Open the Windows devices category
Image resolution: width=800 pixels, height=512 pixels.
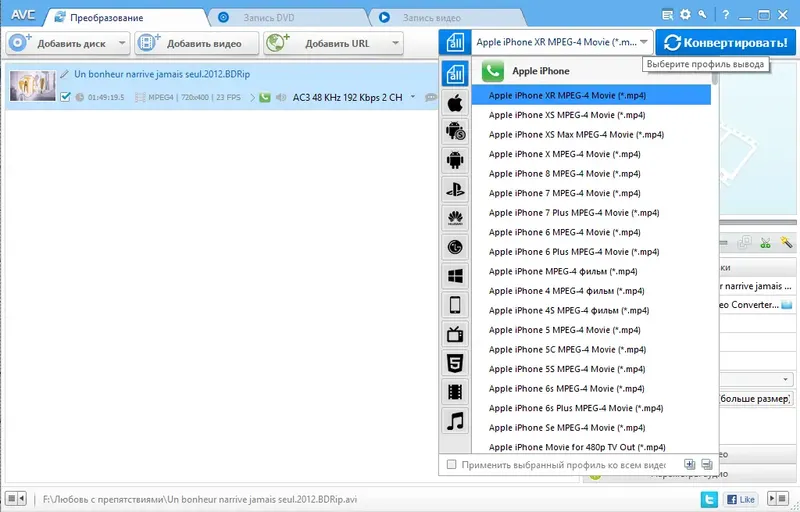click(455, 276)
